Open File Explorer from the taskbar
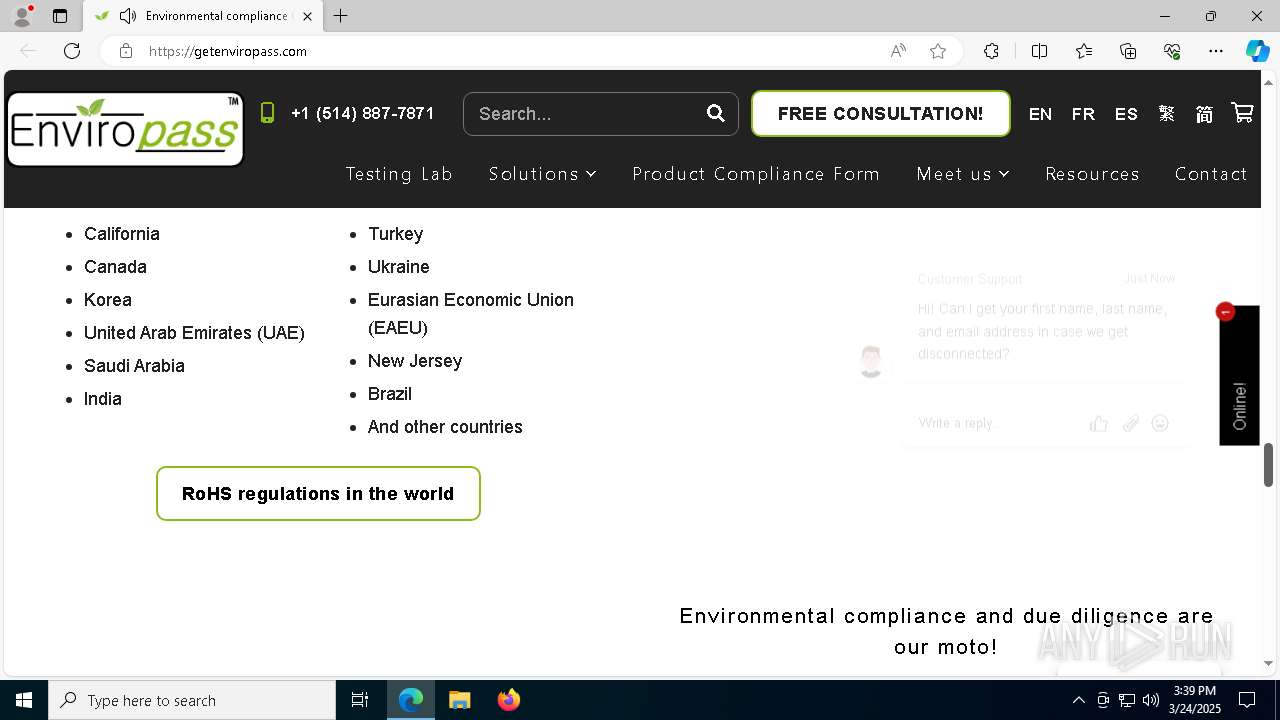 coord(459,700)
